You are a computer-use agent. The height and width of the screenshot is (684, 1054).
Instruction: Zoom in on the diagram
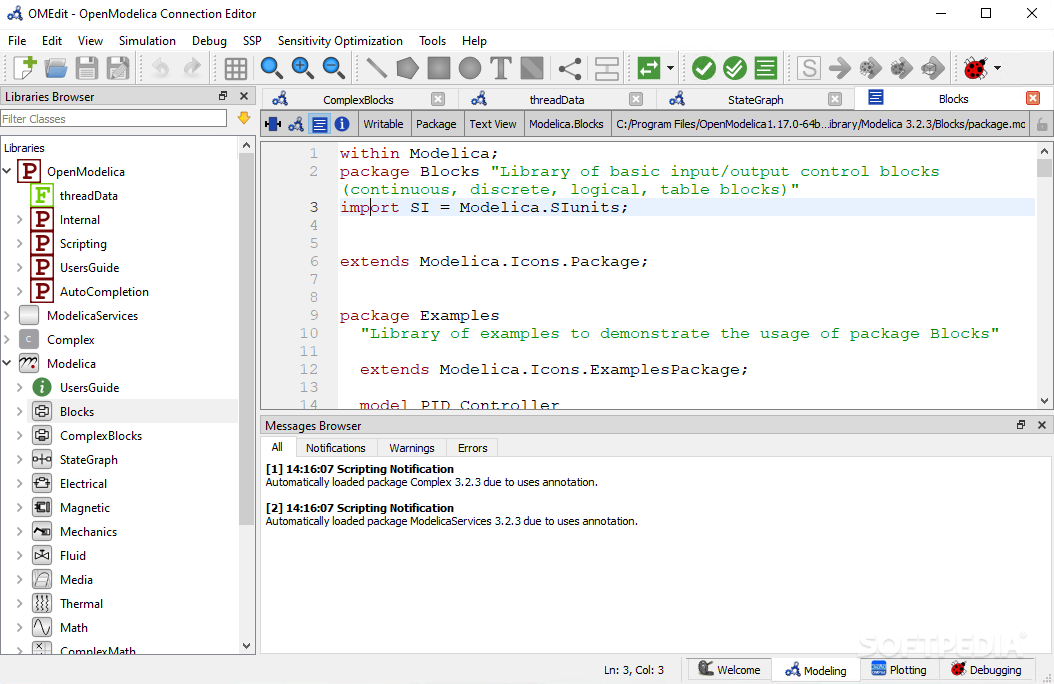click(x=302, y=68)
